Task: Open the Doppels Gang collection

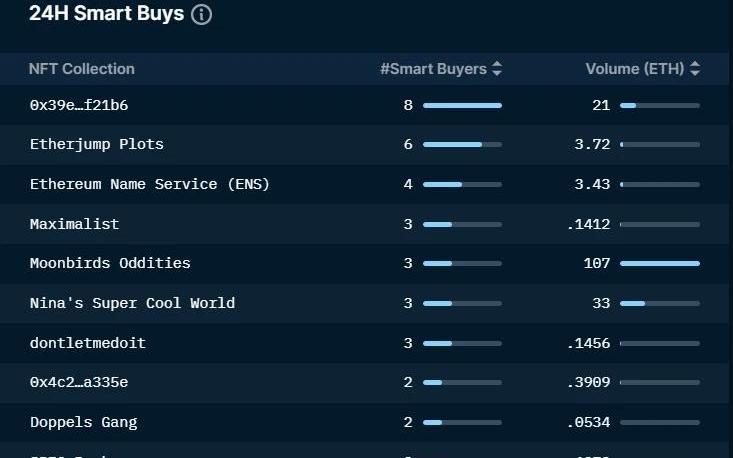Action: click(84, 422)
